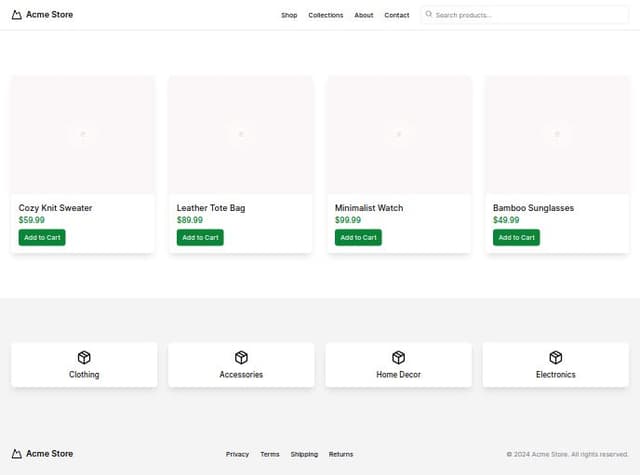Click the $89.99 price
Viewport: 640px width, 475px height.
(190, 220)
